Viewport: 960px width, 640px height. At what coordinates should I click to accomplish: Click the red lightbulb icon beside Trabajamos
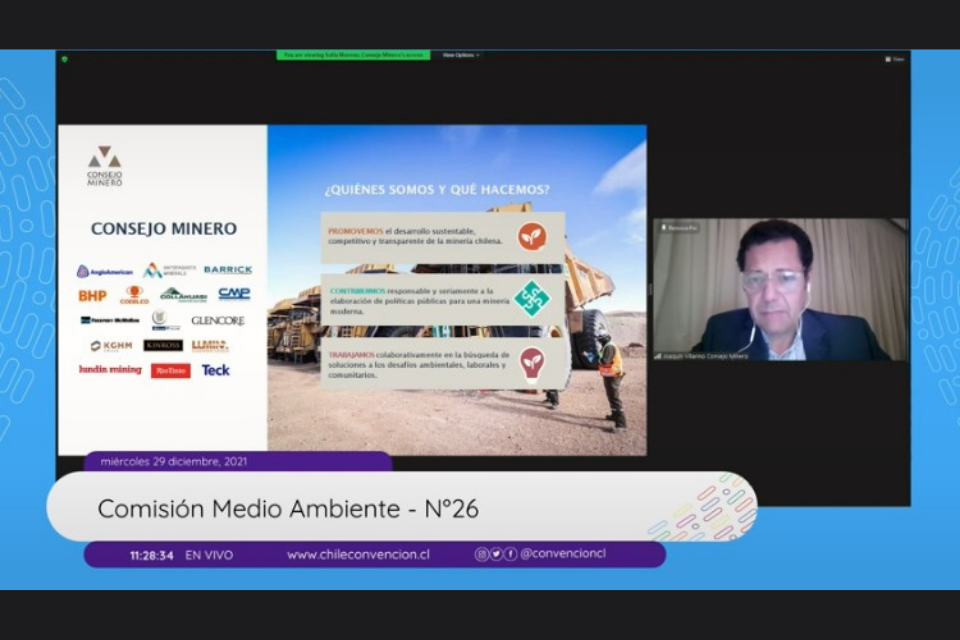[531, 364]
